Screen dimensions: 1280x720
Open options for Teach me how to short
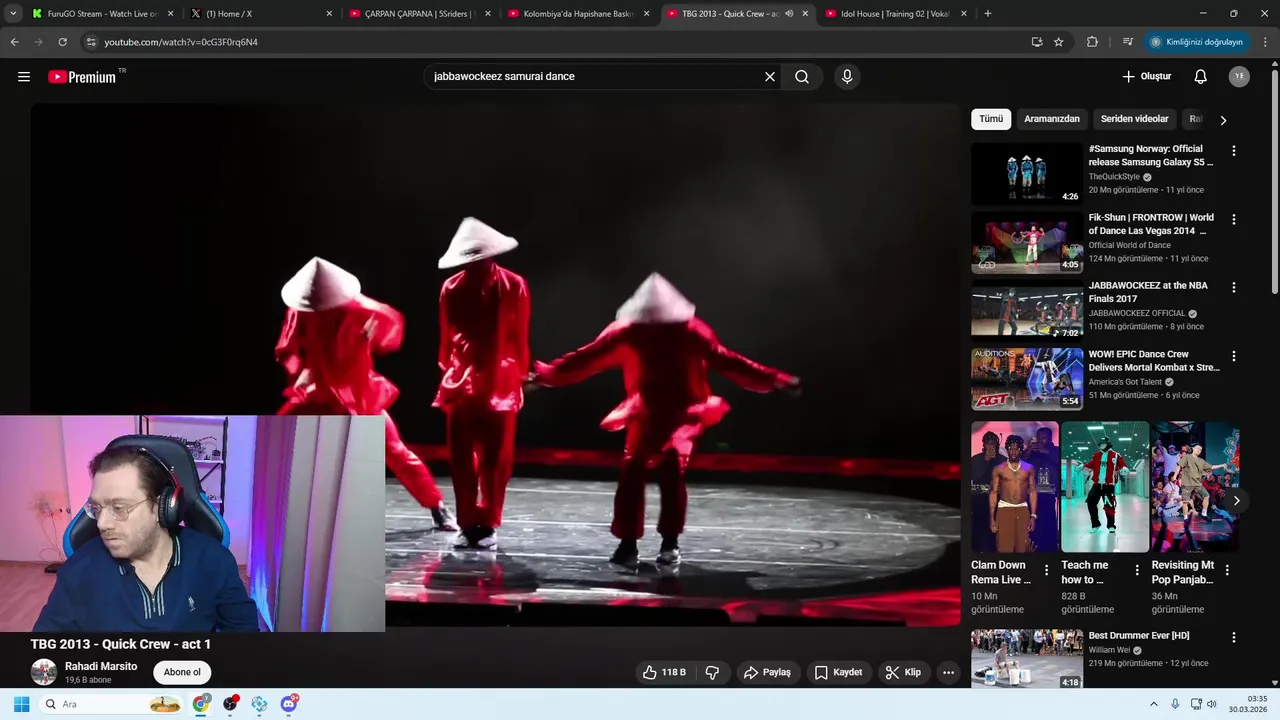[1136, 570]
